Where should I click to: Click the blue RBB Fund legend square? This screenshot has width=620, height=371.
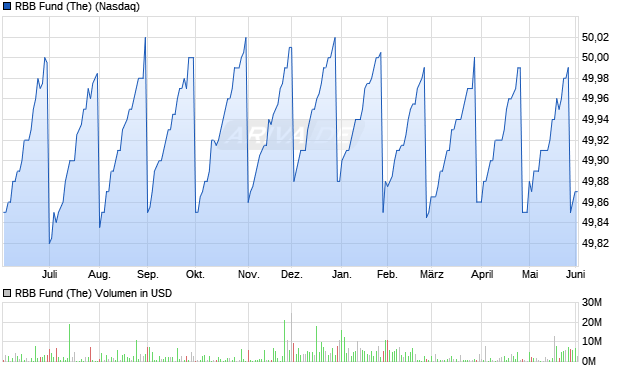click(7, 6)
